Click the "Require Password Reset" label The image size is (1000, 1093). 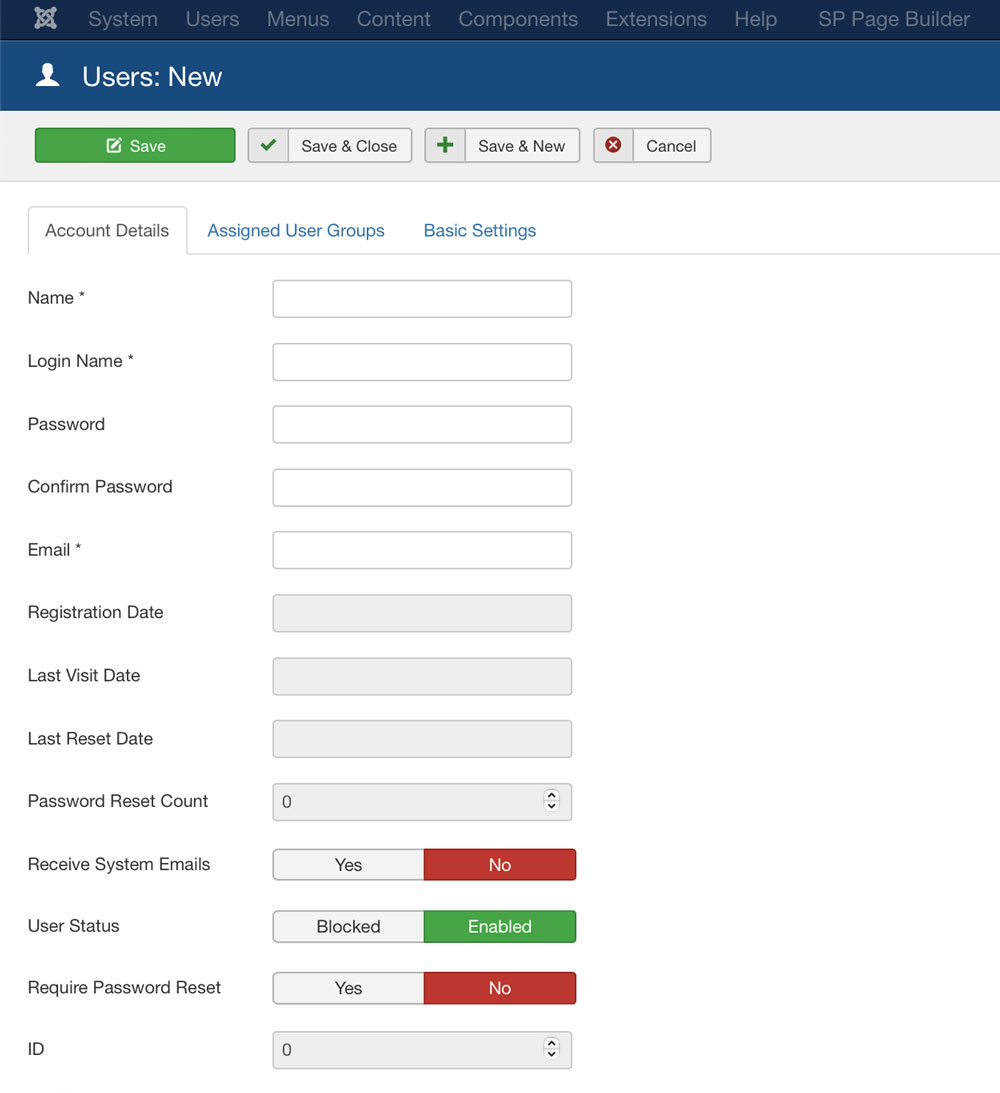click(124, 987)
